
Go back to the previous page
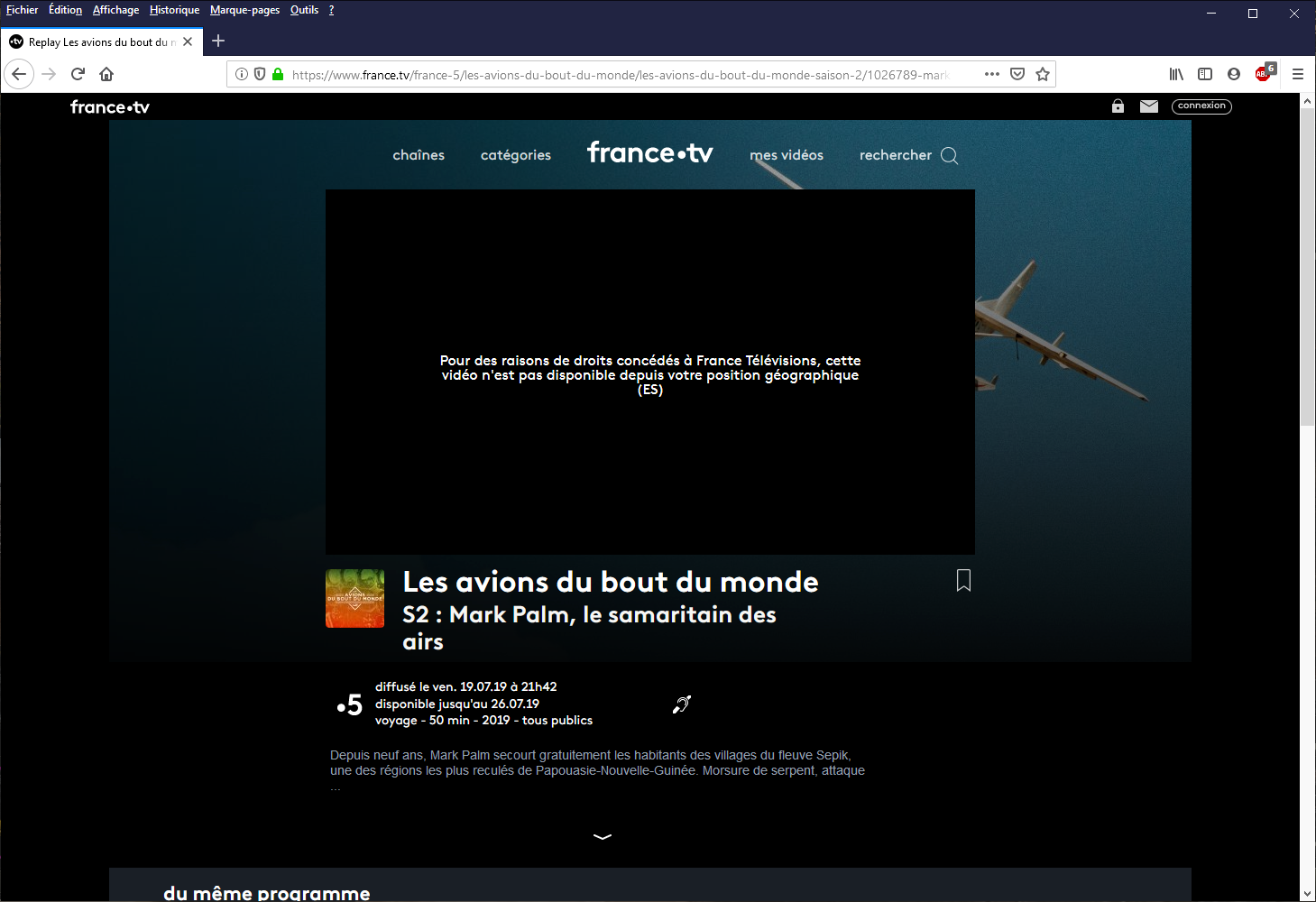pos(19,74)
